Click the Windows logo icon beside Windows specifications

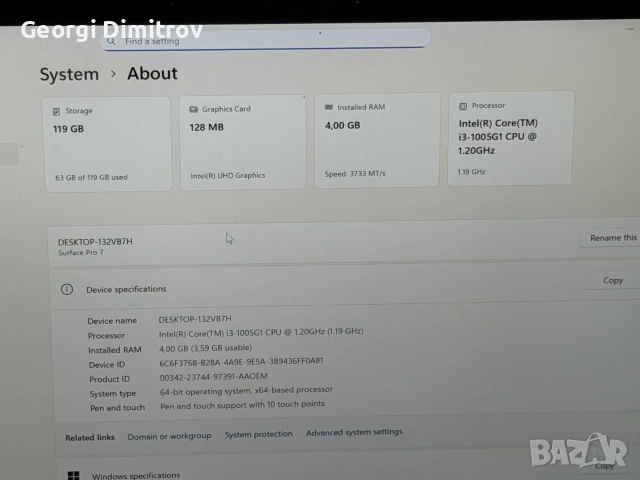tap(73, 476)
